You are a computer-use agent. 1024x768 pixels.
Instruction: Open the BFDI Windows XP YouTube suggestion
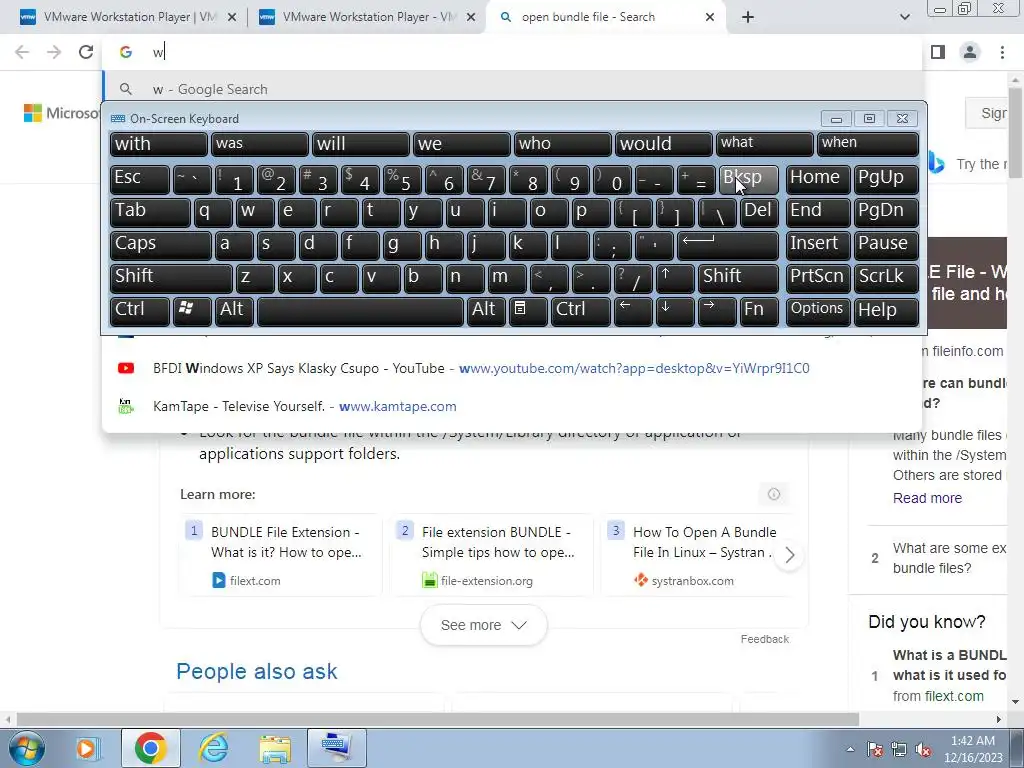click(513, 368)
